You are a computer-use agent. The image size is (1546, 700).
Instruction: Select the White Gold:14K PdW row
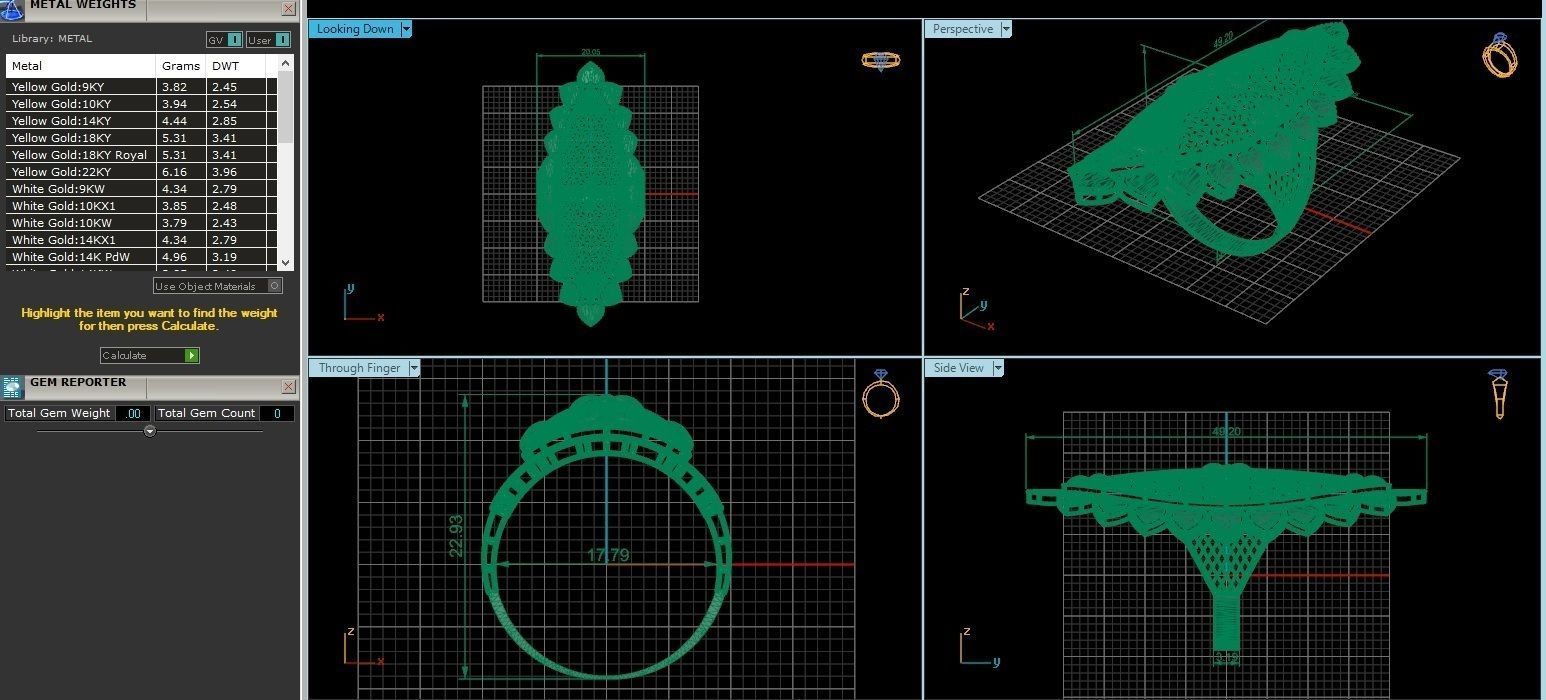click(142, 257)
